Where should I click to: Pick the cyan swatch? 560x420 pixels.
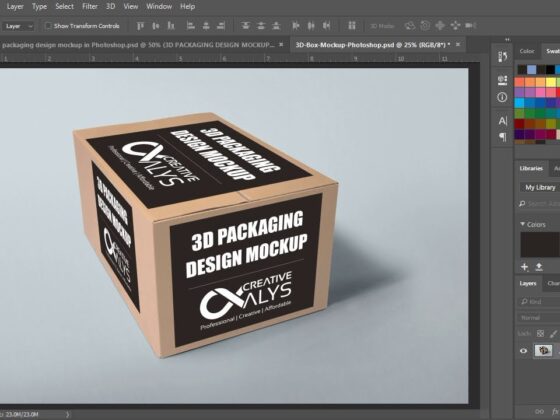[520, 103]
